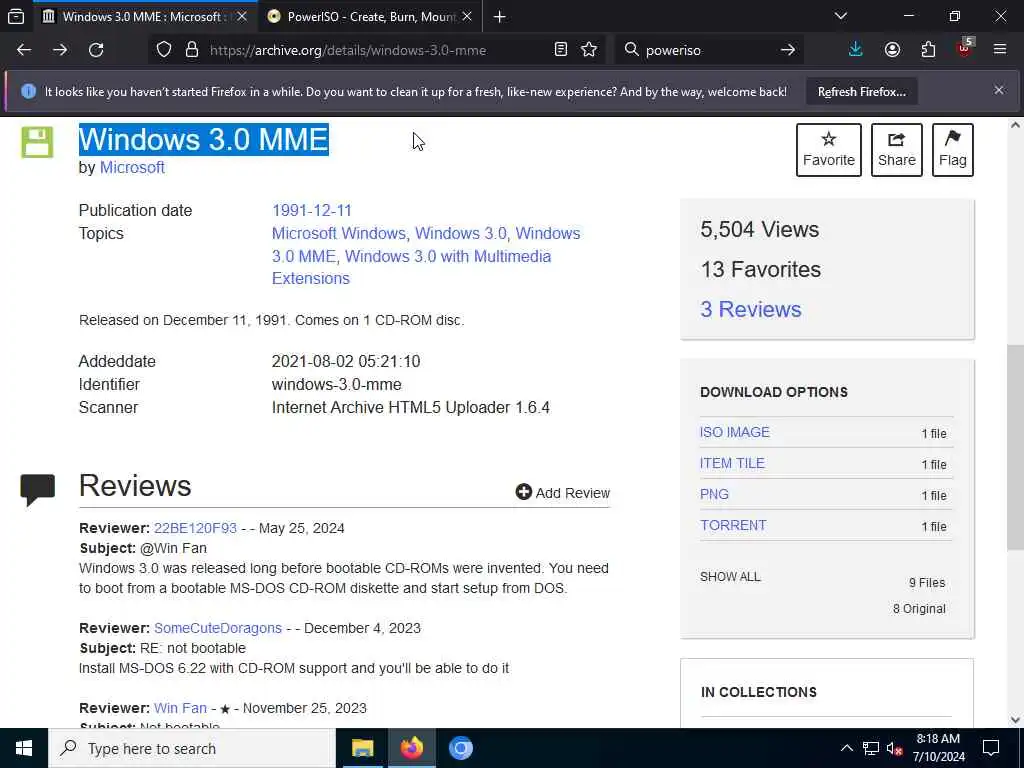Favorite this archive item

(828, 150)
